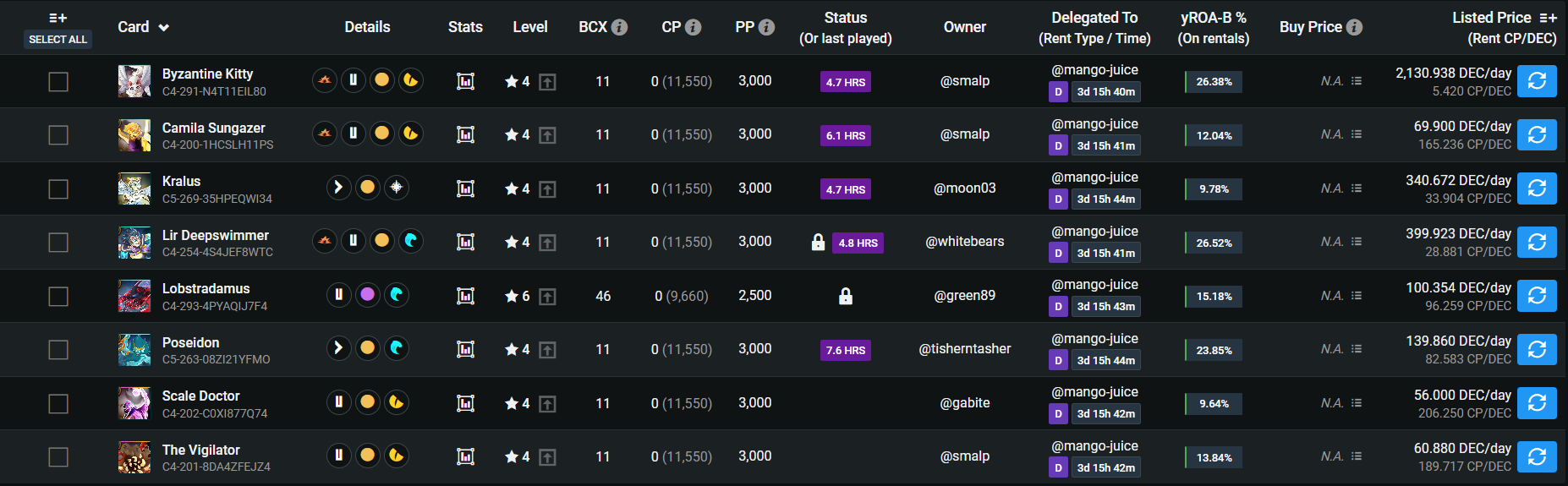Refresh listing for Poseidon card
The height and width of the screenshot is (486, 1568).
click(x=1537, y=349)
